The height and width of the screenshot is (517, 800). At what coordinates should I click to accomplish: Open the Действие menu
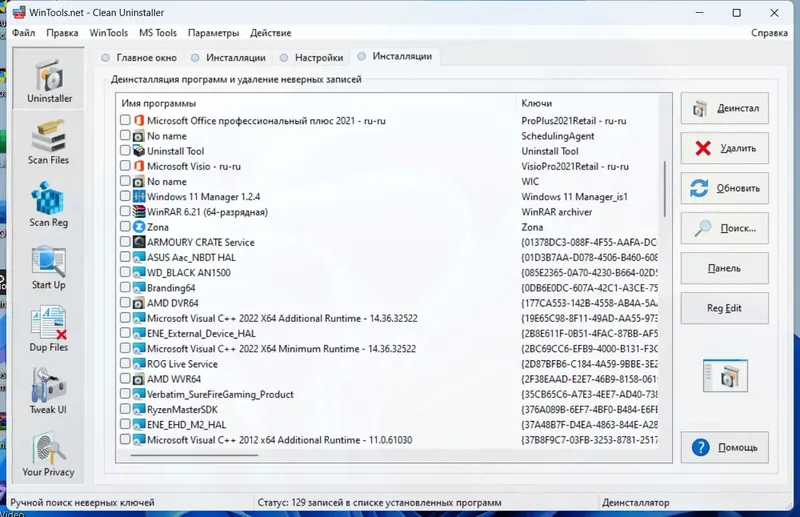(x=270, y=33)
